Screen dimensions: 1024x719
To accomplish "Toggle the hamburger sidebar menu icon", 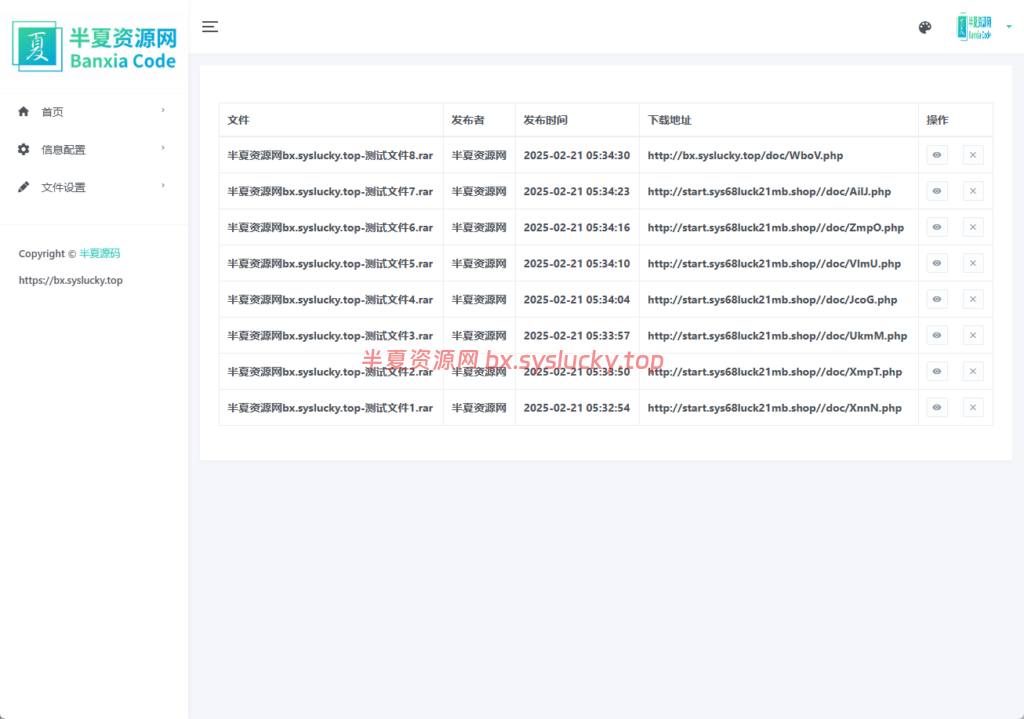I will tap(210, 27).
